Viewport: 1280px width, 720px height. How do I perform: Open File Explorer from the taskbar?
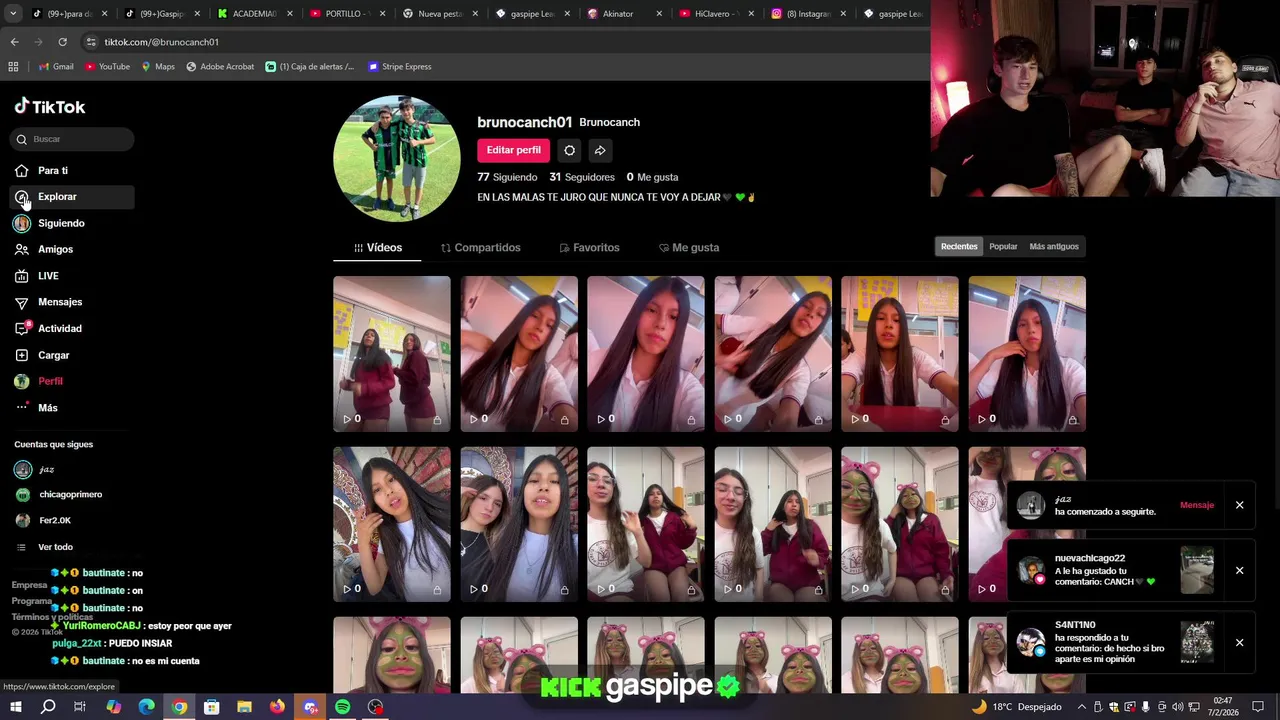coord(244,707)
